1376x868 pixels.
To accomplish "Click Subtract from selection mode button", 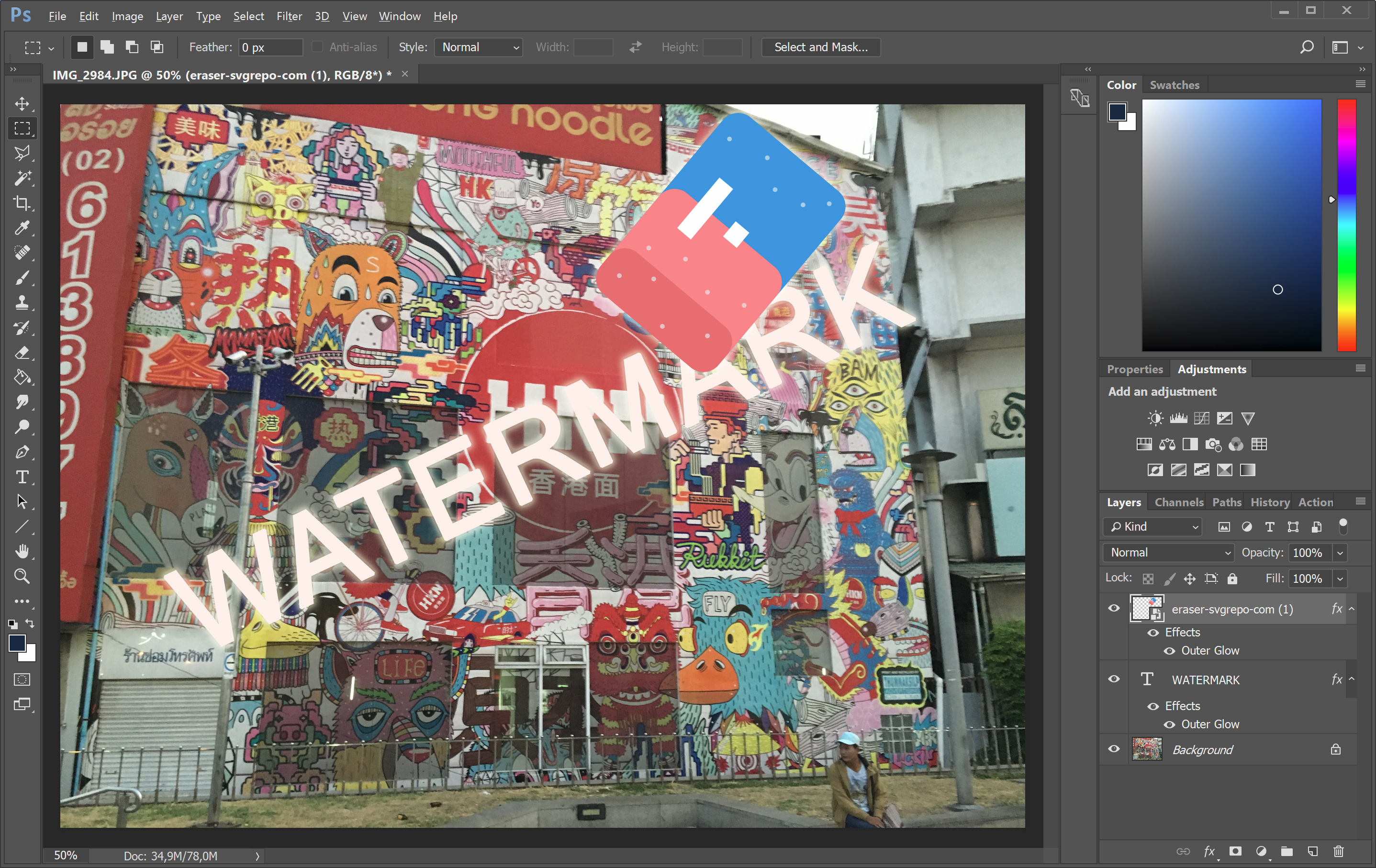I will 132,47.
